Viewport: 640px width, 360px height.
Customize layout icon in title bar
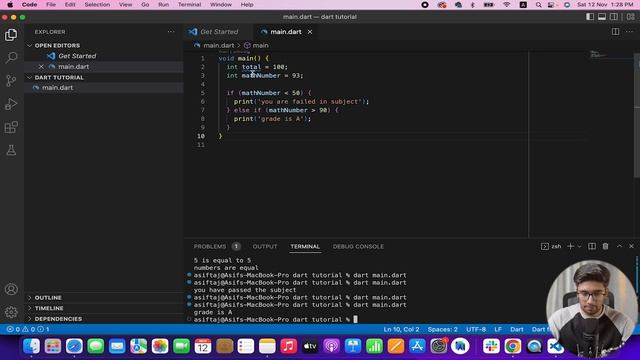(631, 17)
